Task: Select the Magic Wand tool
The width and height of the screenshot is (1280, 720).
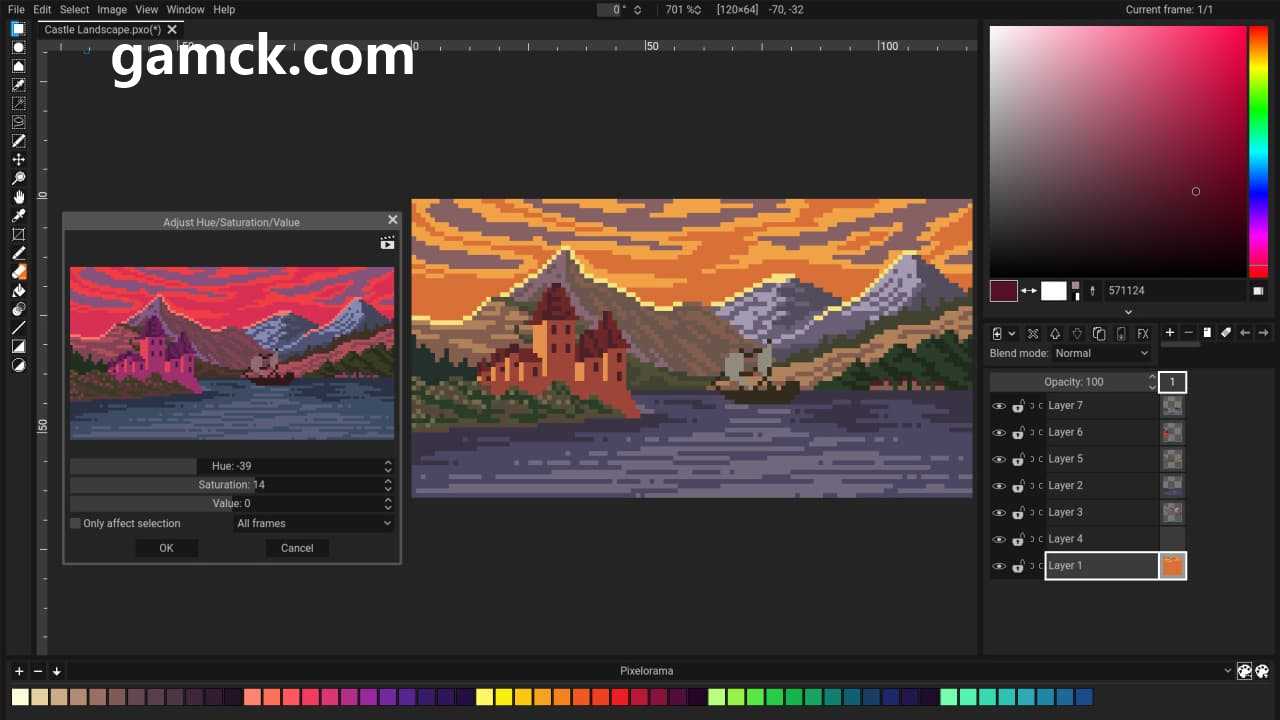Action: click(18, 103)
